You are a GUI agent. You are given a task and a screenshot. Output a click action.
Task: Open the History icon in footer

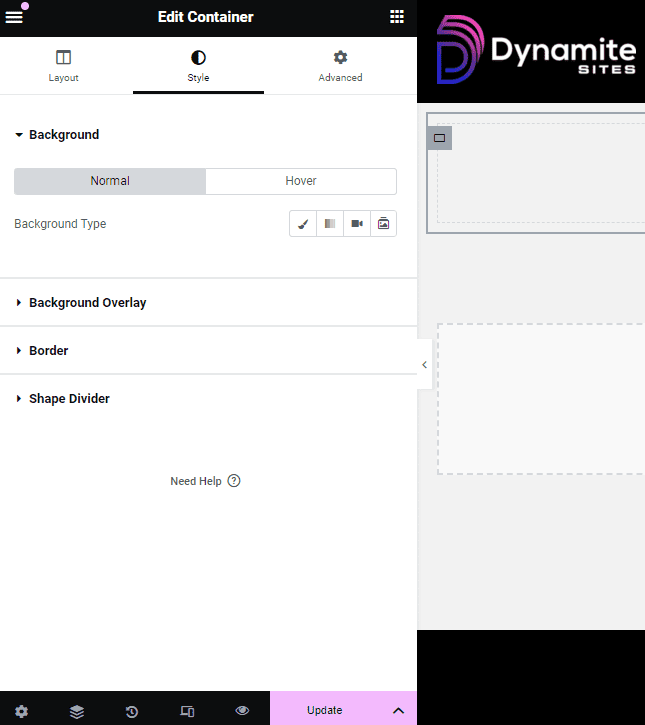(132, 711)
